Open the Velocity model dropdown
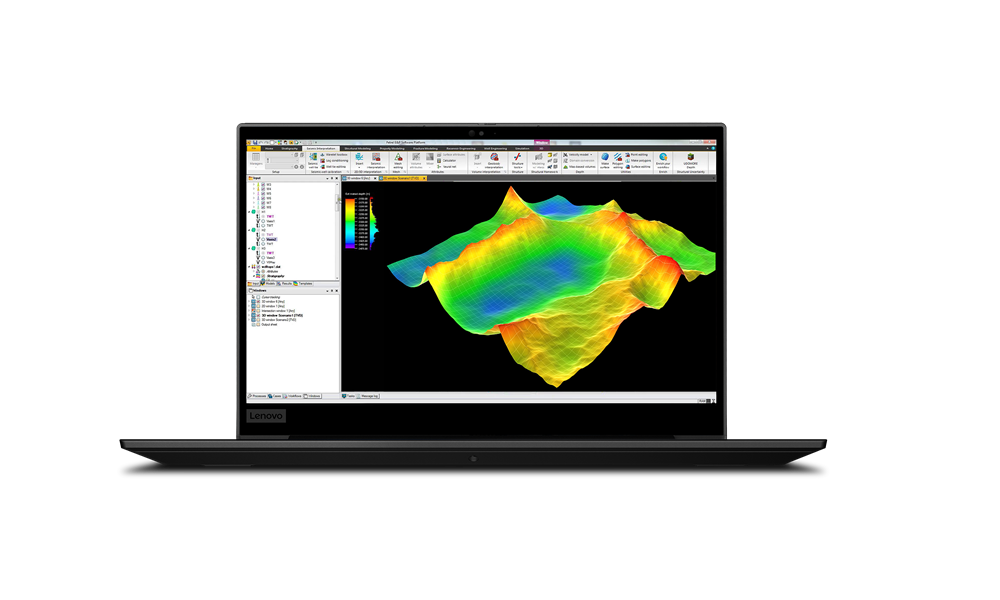 click(x=578, y=154)
